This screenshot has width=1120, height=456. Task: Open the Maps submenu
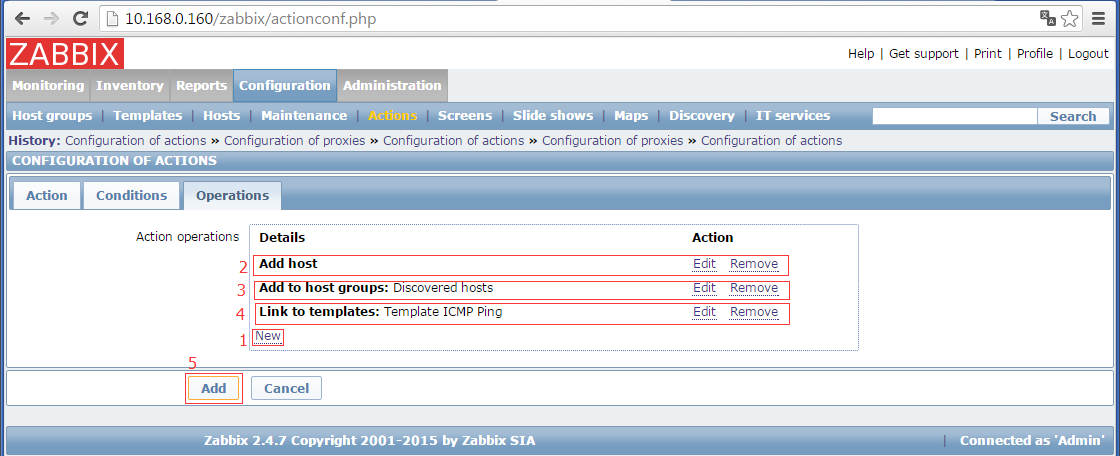click(x=631, y=116)
